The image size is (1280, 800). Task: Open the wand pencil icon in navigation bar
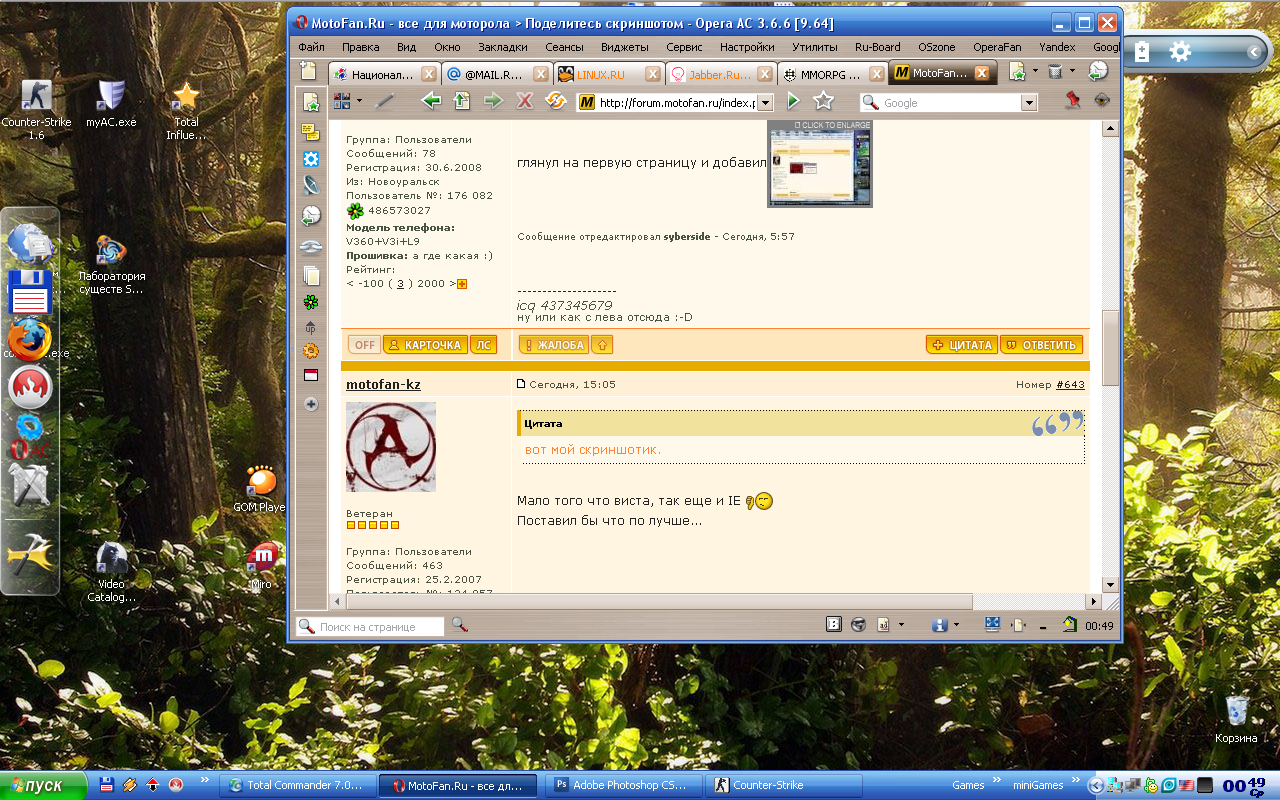pos(384,101)
